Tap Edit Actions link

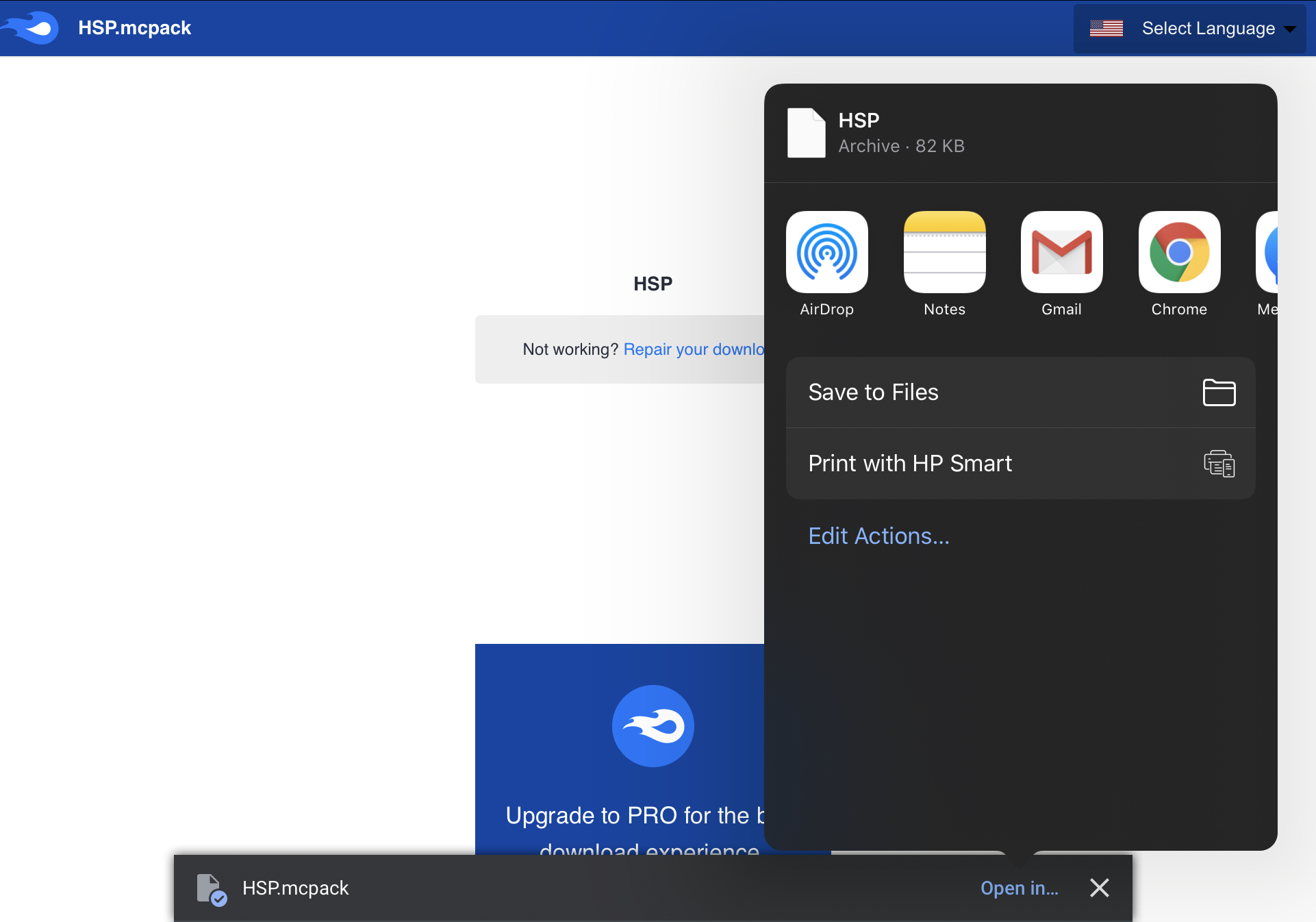(x=878, y=536)
